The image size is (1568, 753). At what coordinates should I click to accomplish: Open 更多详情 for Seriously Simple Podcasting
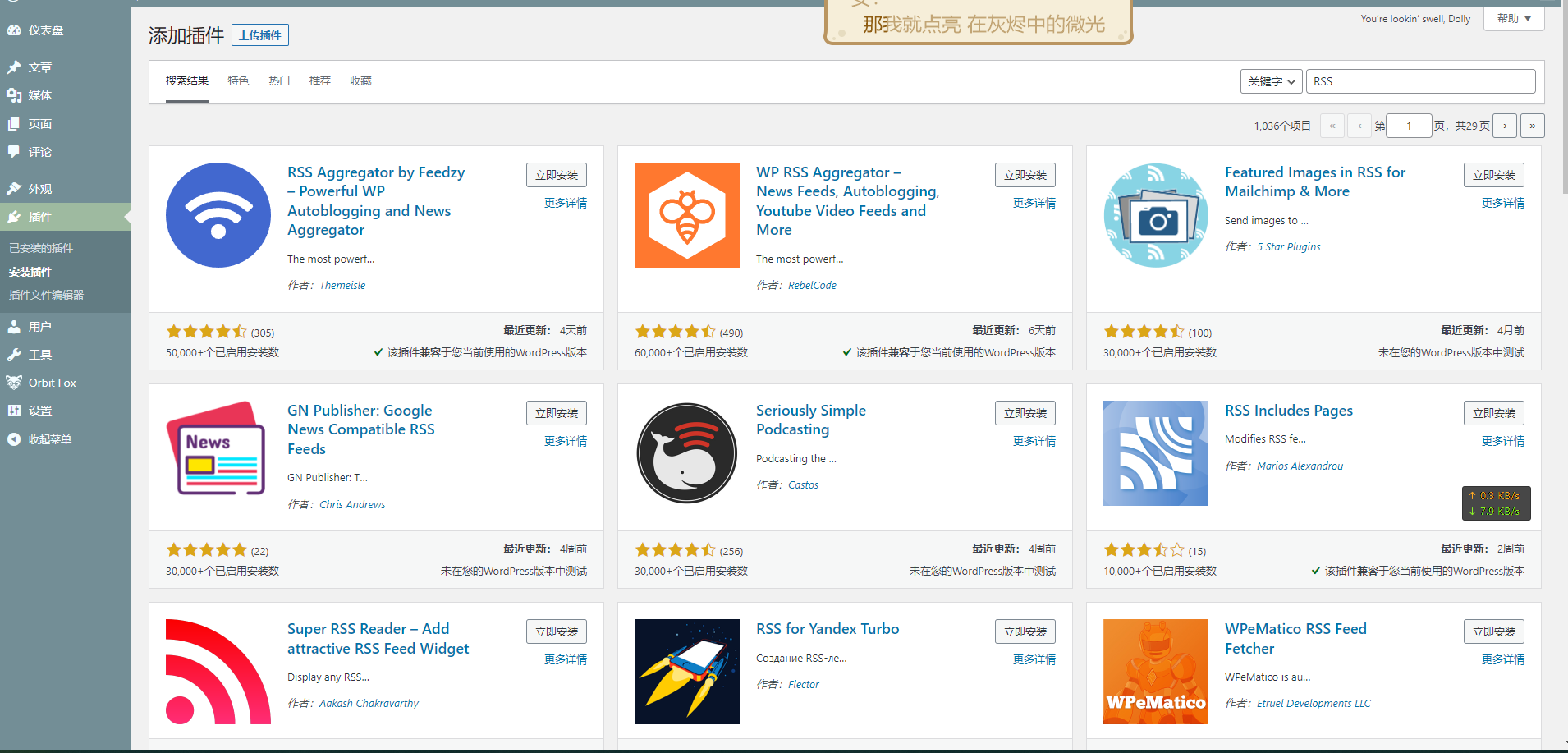[x=1034, y=441]
